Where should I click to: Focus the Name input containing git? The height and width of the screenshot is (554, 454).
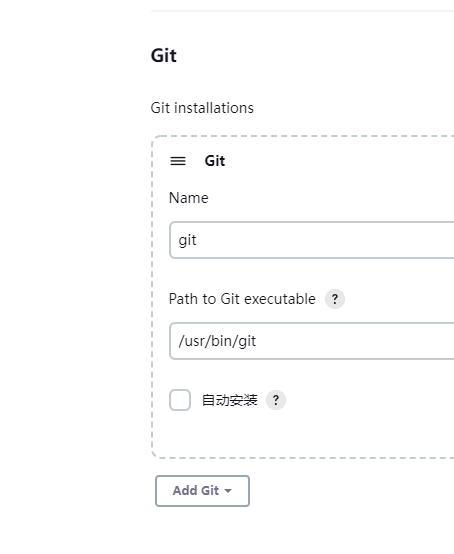point(312,240)
